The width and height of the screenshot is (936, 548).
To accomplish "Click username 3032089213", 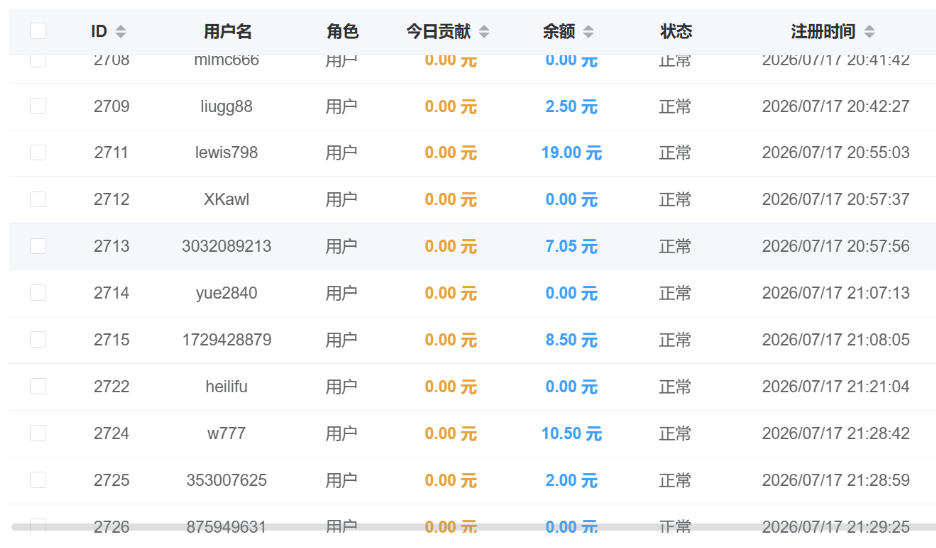I will point(226,246).
